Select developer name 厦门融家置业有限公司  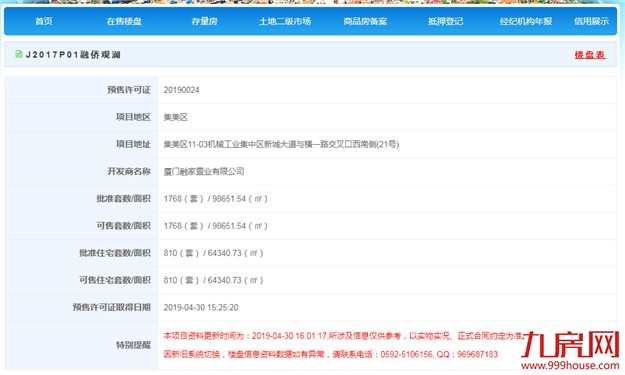coord(204,171)
